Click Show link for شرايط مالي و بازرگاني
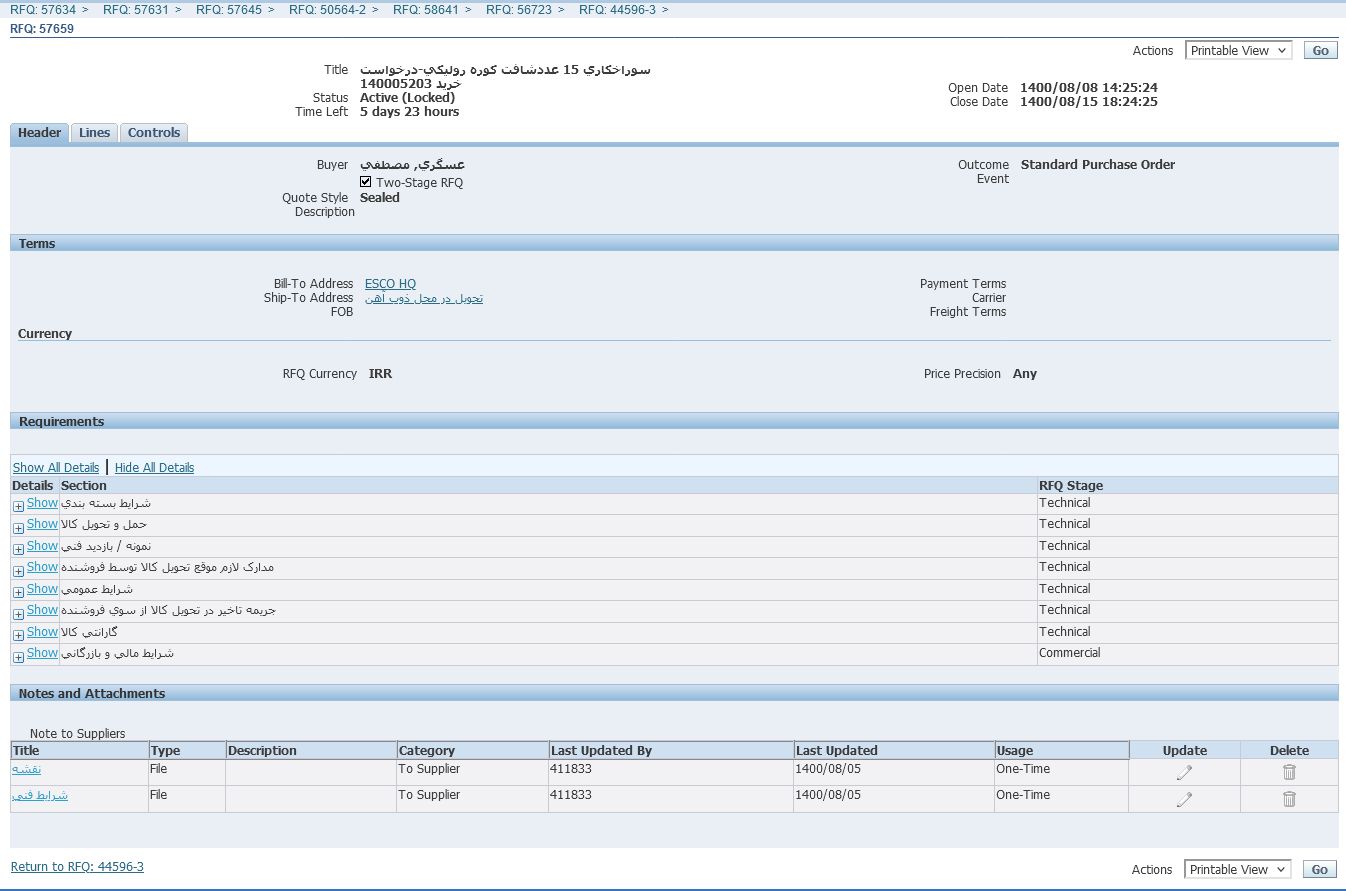 click(x=42, y=653)
